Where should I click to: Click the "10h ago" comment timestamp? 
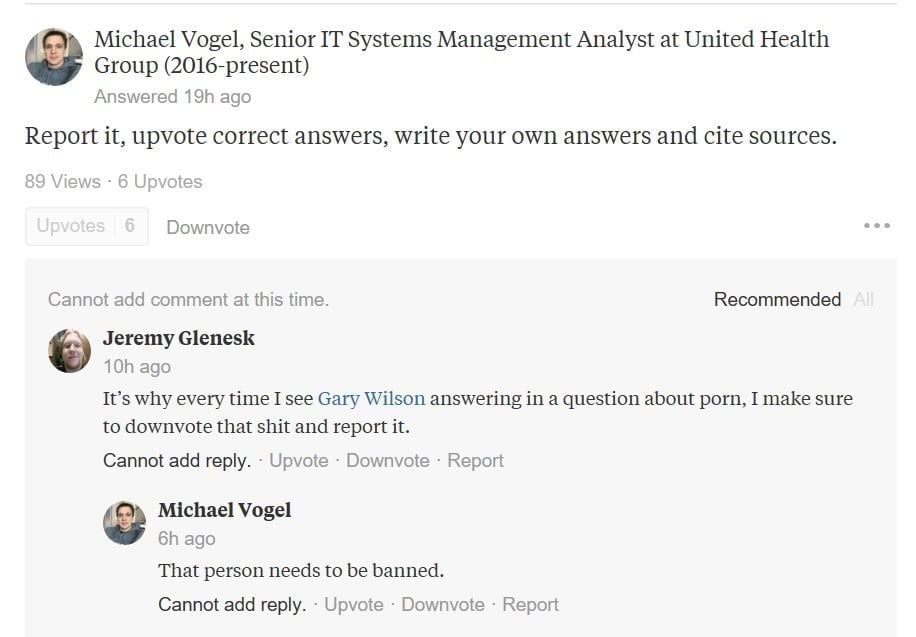(137, 367)
